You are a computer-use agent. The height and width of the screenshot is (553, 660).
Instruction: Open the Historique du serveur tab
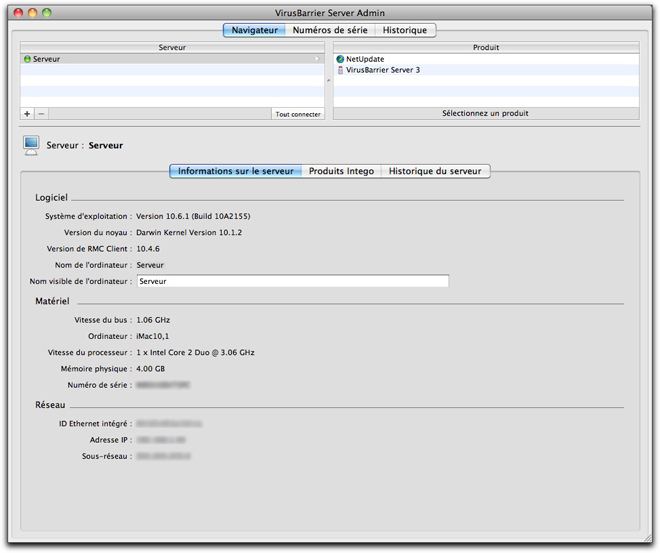435,171
